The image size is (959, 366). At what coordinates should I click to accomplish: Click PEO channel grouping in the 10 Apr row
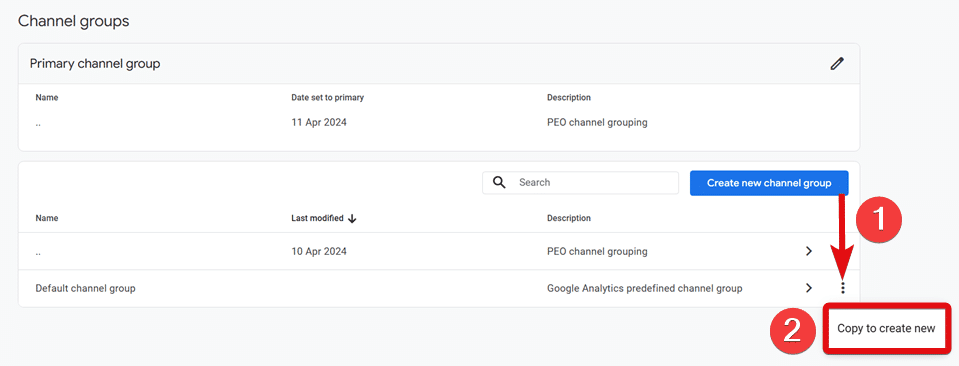597,252
